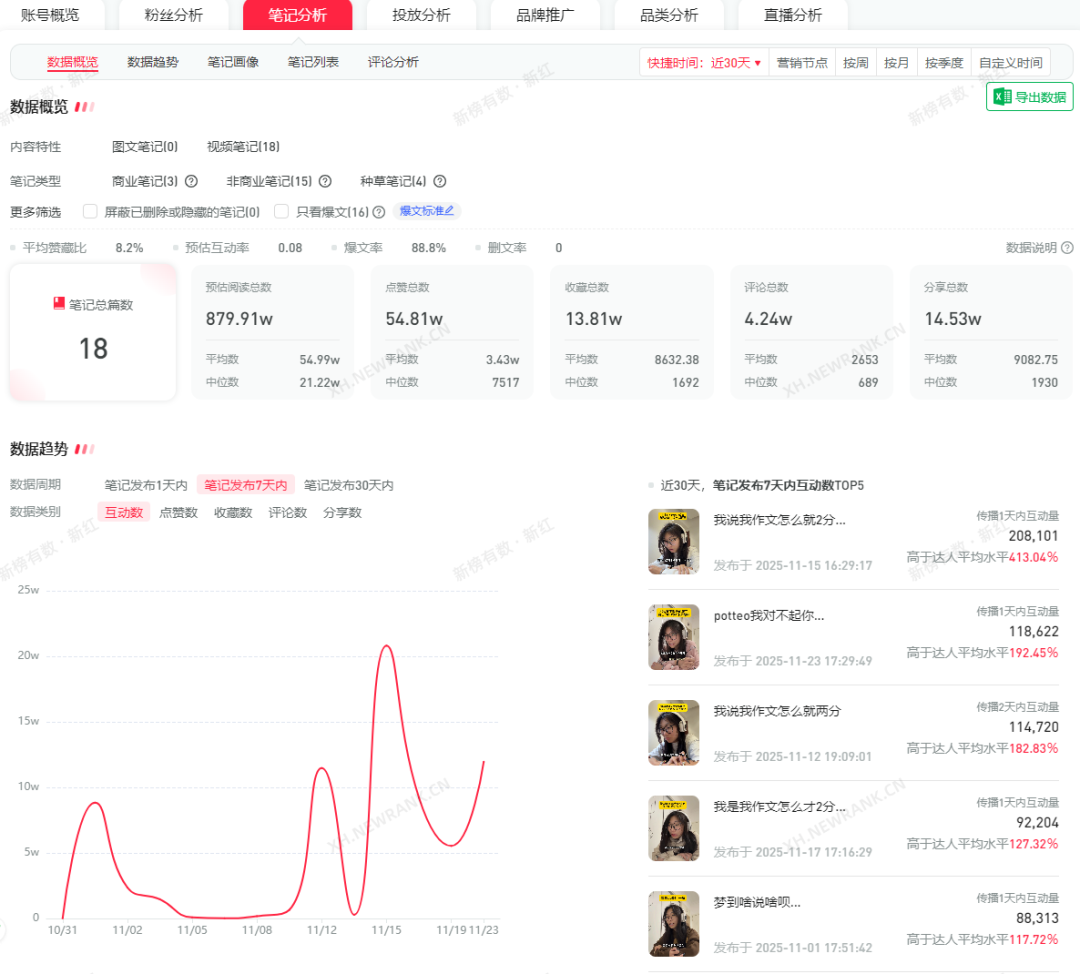
Task: Switch to the 粉丝分析 tab
Action: (x=173, y=15)
